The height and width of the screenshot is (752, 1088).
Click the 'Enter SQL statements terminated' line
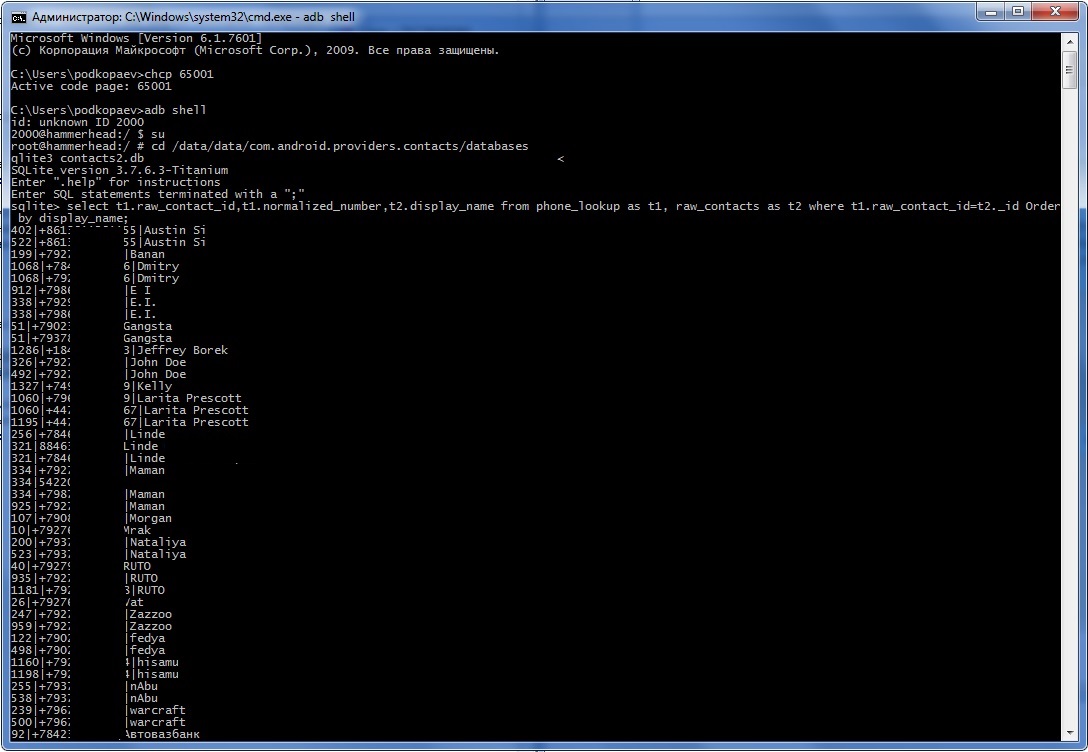point(158,194)
